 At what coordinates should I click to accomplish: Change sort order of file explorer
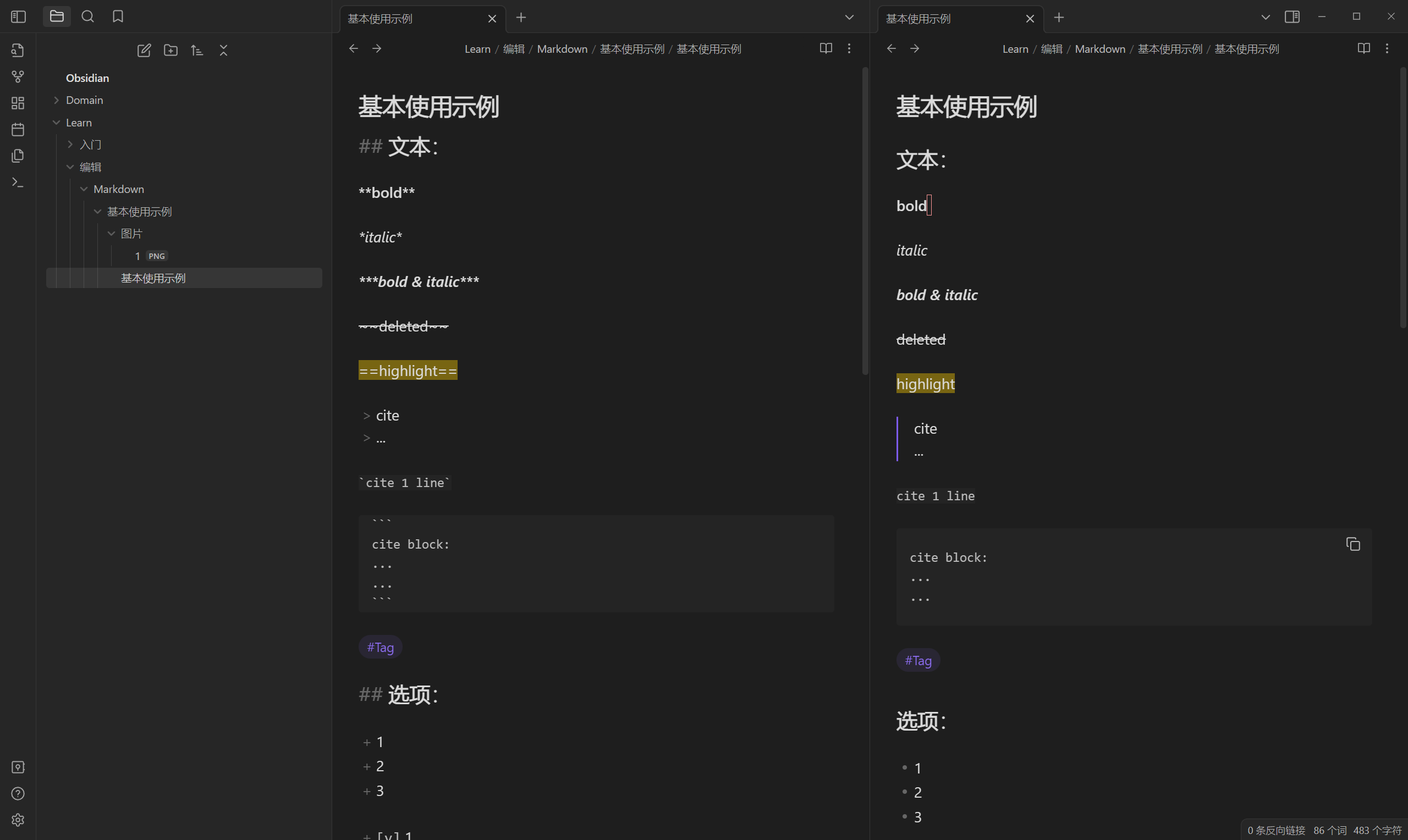pyautogui.click(x=197, y=51)
